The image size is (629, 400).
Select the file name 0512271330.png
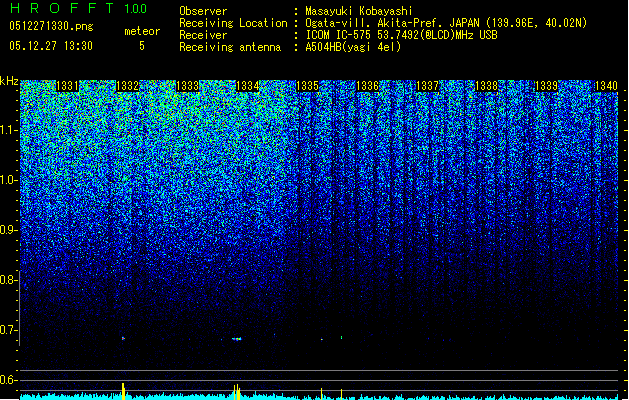[x=51, y=26]
